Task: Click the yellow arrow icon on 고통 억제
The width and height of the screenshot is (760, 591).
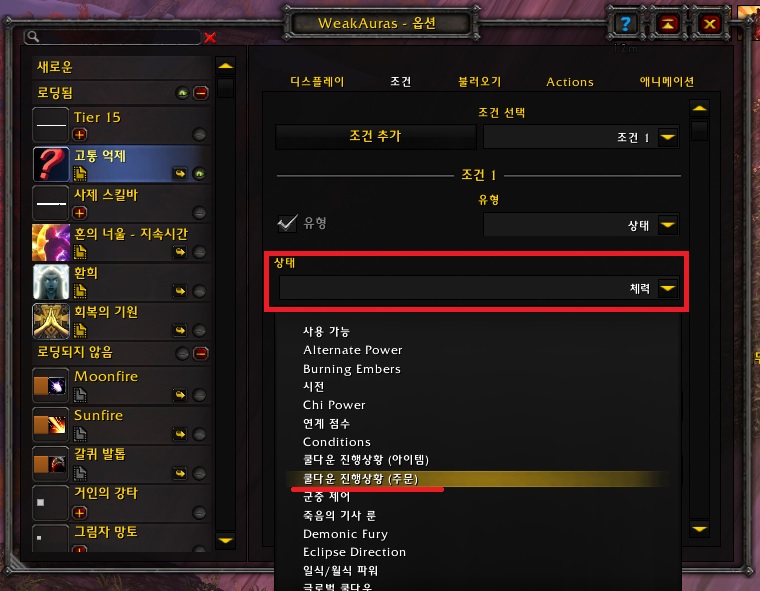Action: coord(180,174)
